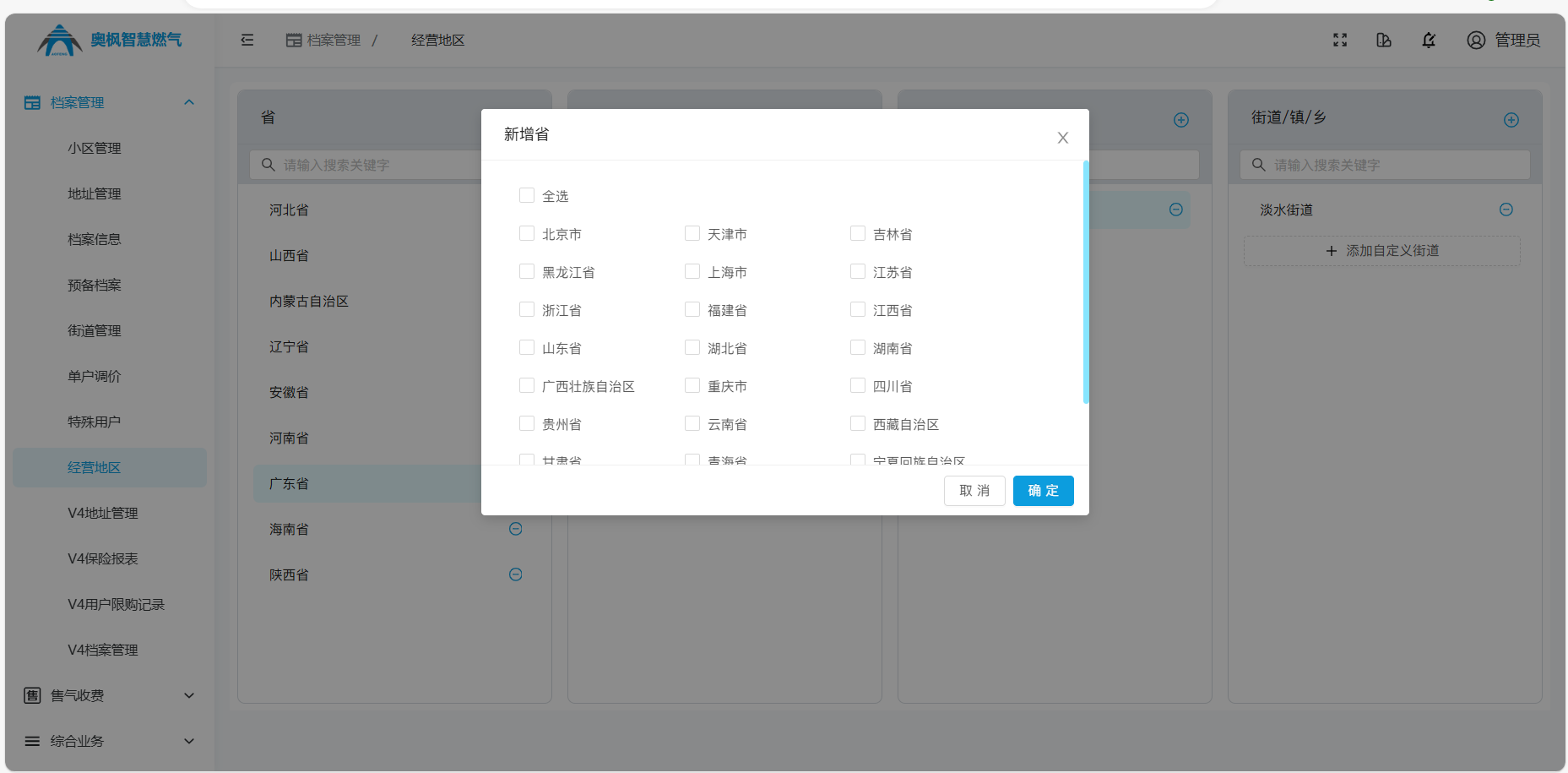Collapse the sidebar with the fold icon
Screen dimensions: 1568x773
[247, 40]
